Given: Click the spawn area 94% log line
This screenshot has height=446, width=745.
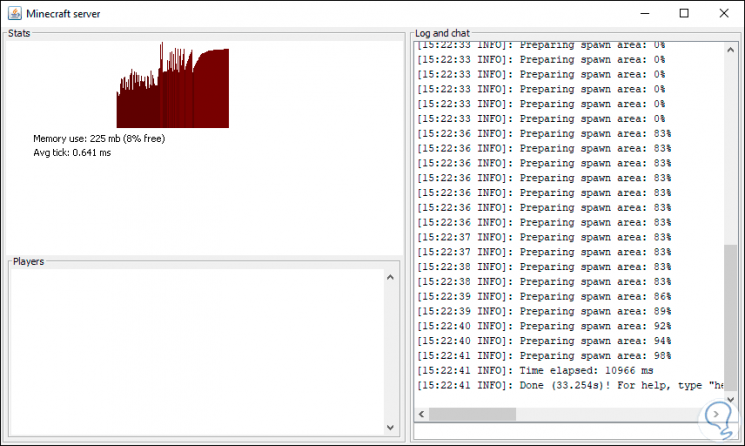Looking at the screenshot, I should (544, 341).
